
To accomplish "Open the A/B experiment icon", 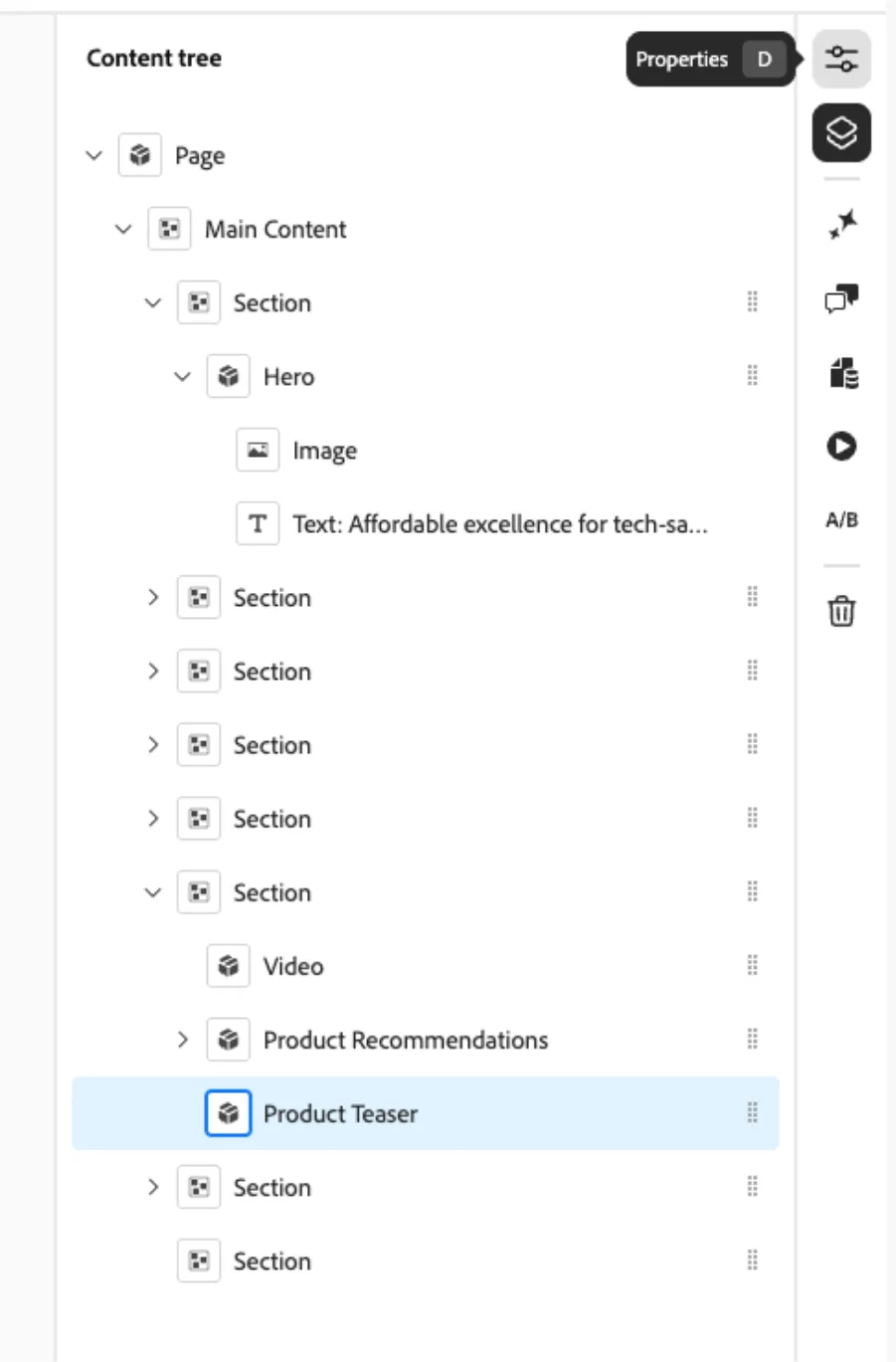I will pos(841,519).
